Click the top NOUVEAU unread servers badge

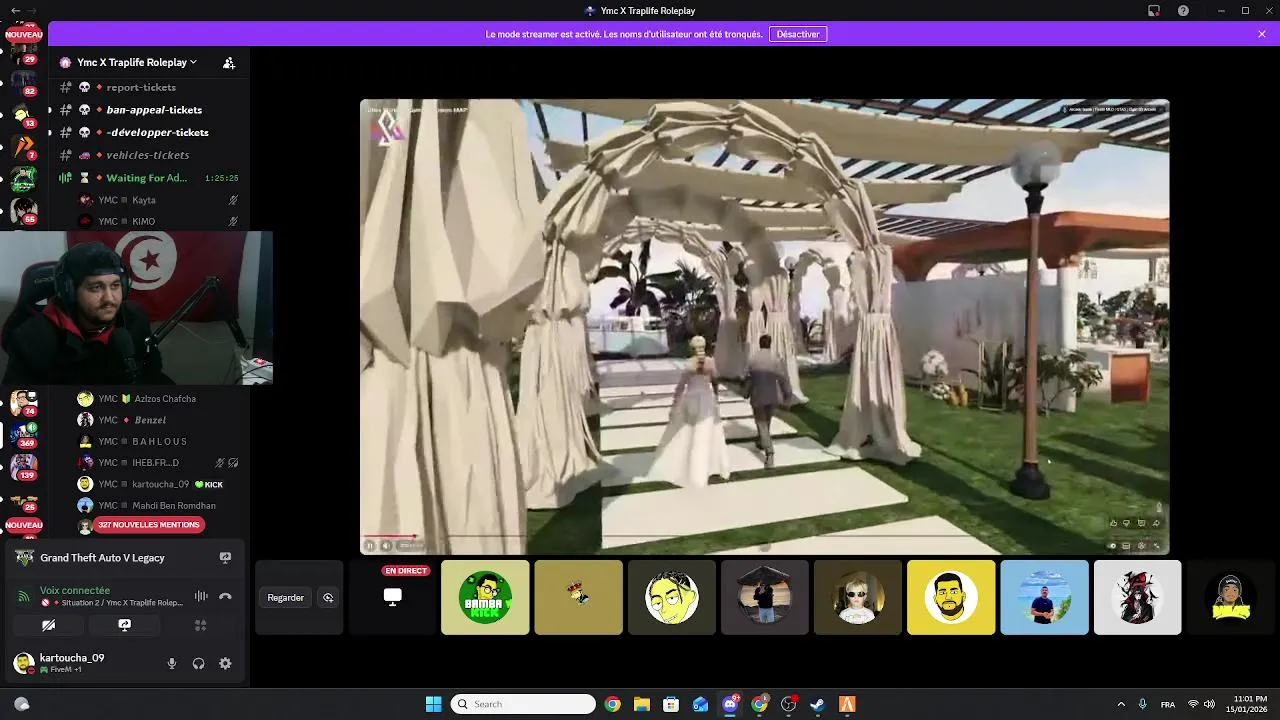[x=24, y=35]
